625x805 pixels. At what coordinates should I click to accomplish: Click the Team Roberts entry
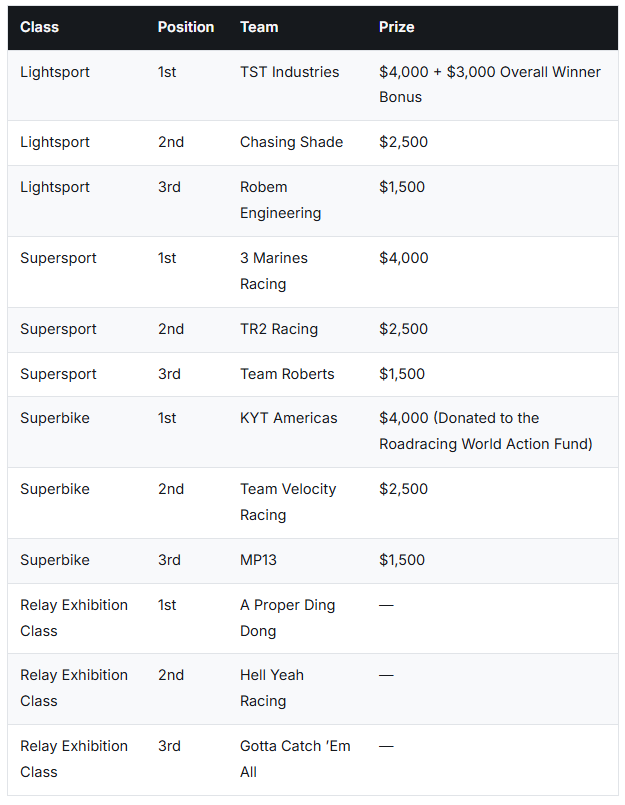tap(287, 374)
